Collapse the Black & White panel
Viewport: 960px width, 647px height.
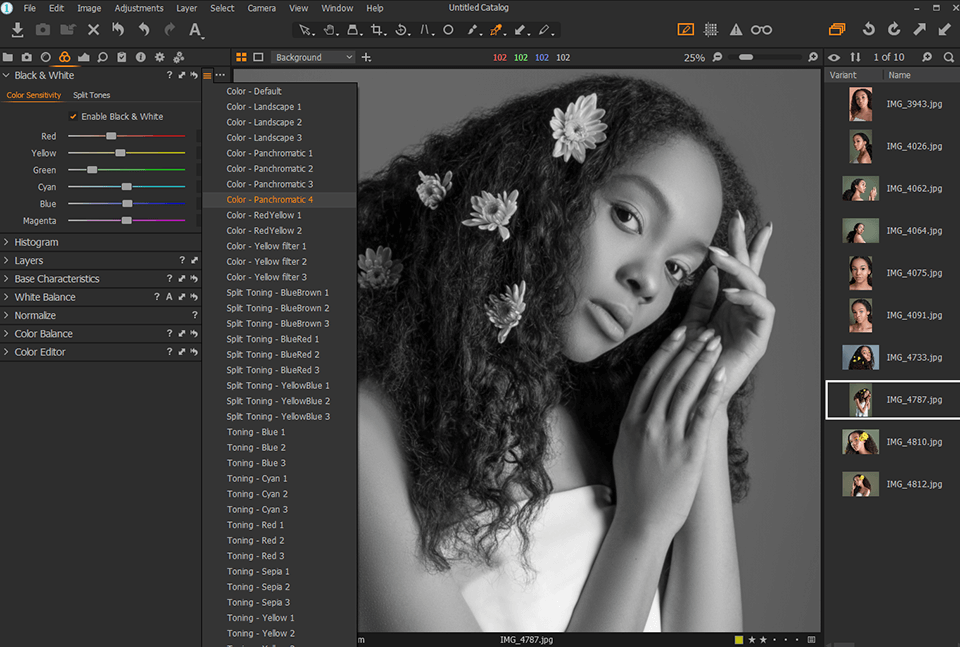click(x=8, y=74)
